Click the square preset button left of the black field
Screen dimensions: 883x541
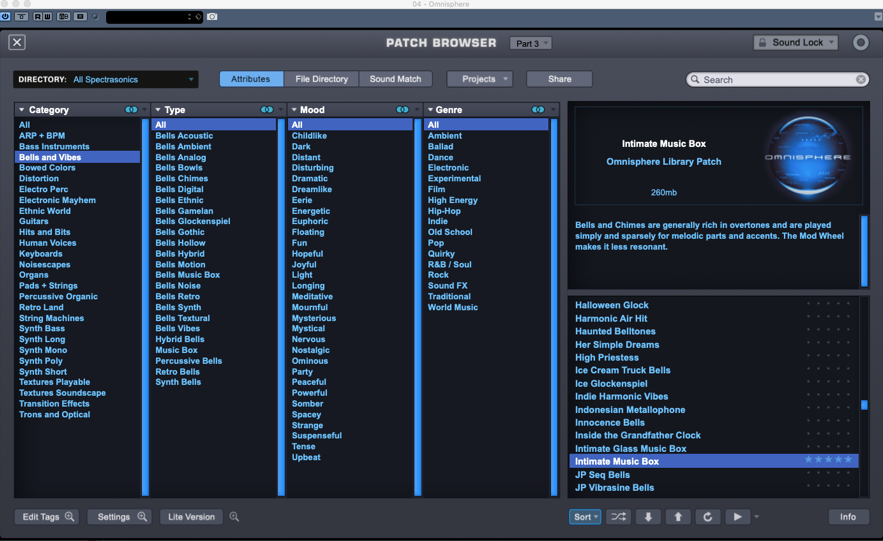(80, 17)
